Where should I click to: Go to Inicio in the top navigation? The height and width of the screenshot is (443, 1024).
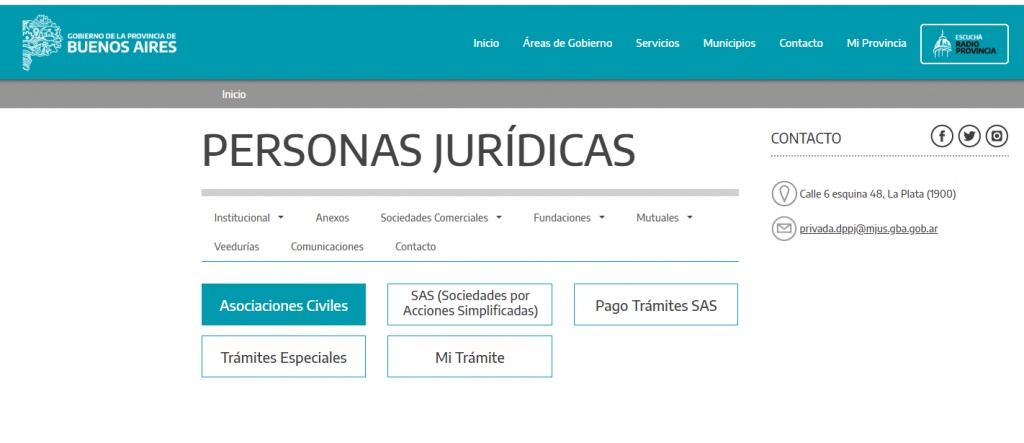point(486,43)
